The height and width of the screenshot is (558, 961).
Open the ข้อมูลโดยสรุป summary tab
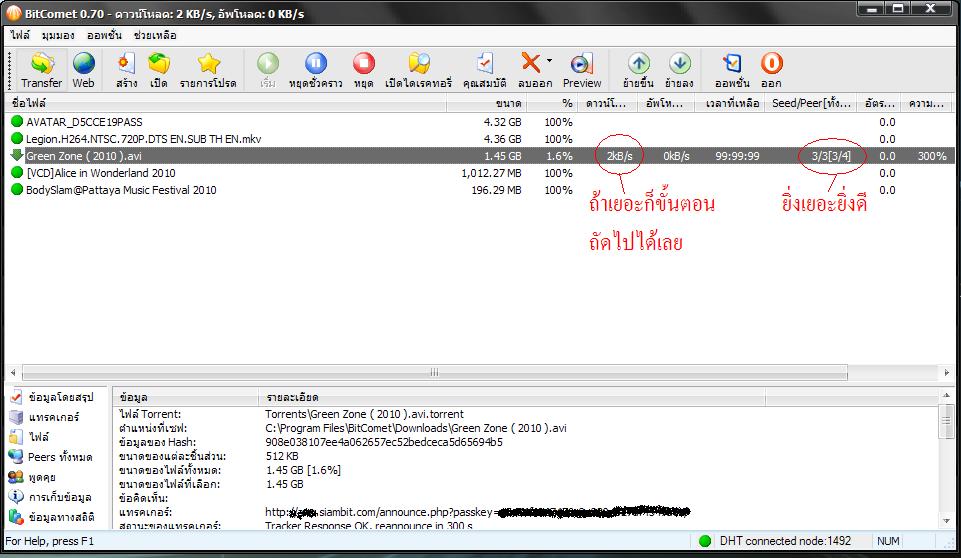click(53, 397)
